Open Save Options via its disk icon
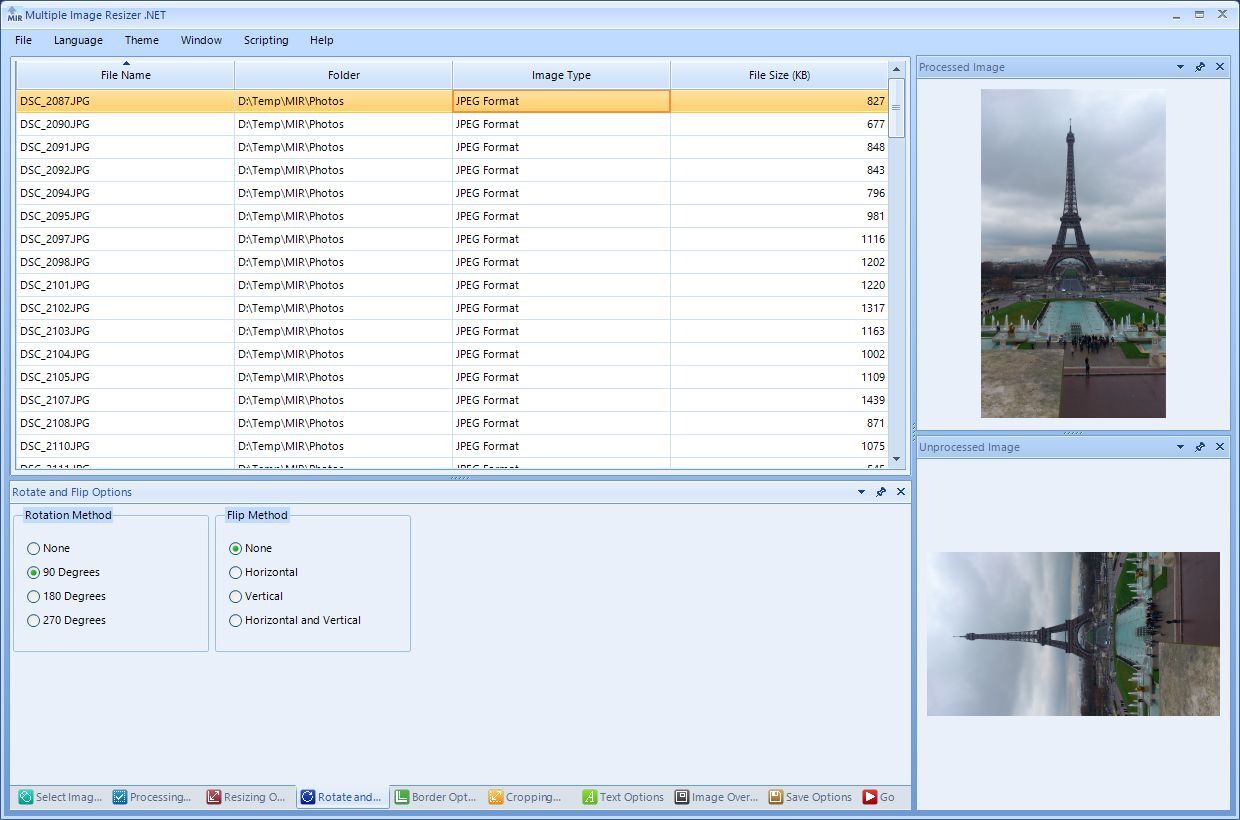This screenshot has width=1240, height=820. [774, 797]
